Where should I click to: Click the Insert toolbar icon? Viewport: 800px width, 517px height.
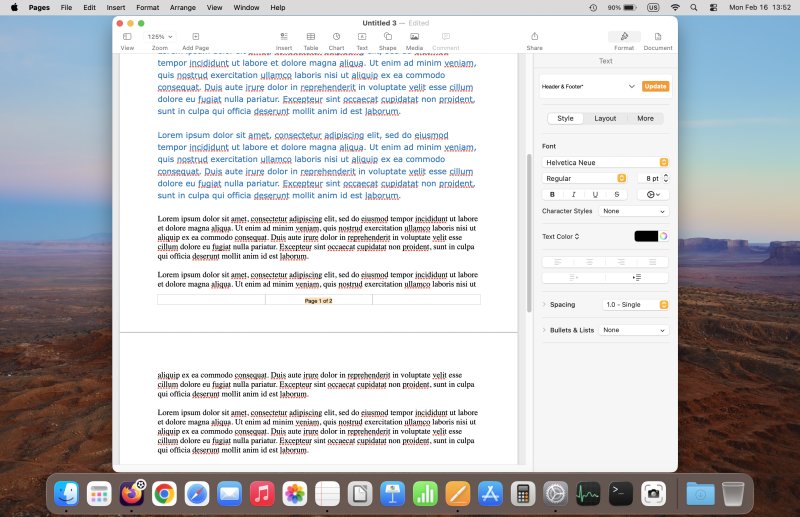(x=284, y=37)
